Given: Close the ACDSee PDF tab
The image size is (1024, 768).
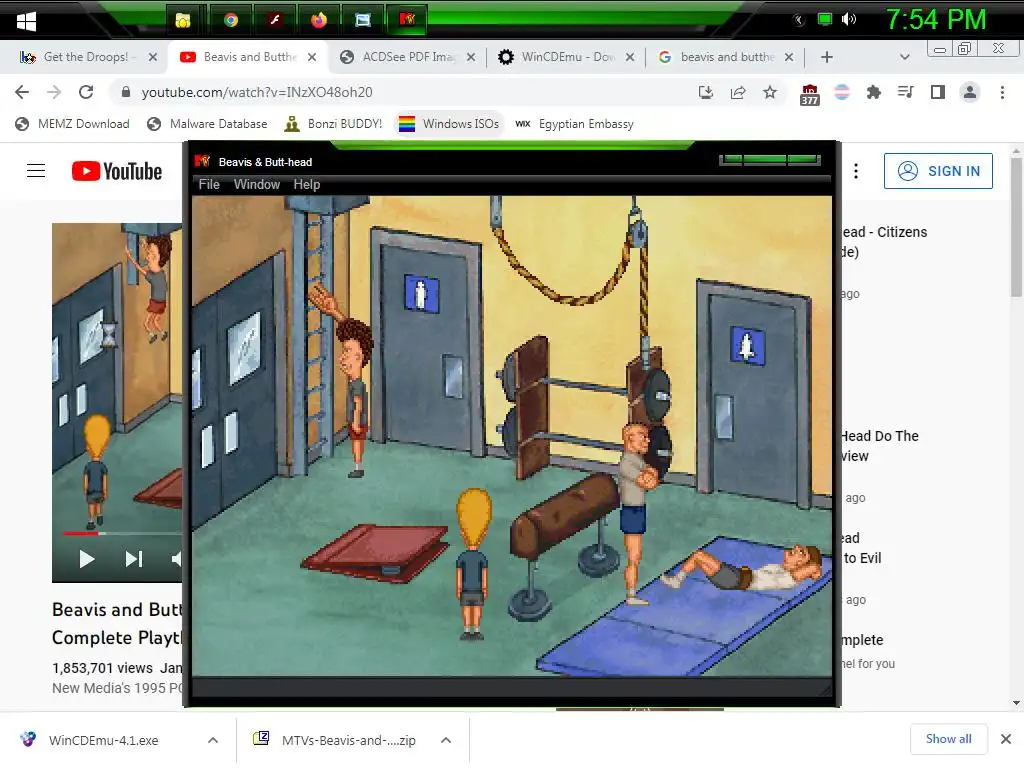Looking at the screenshot, I should (x=471, y=57).
